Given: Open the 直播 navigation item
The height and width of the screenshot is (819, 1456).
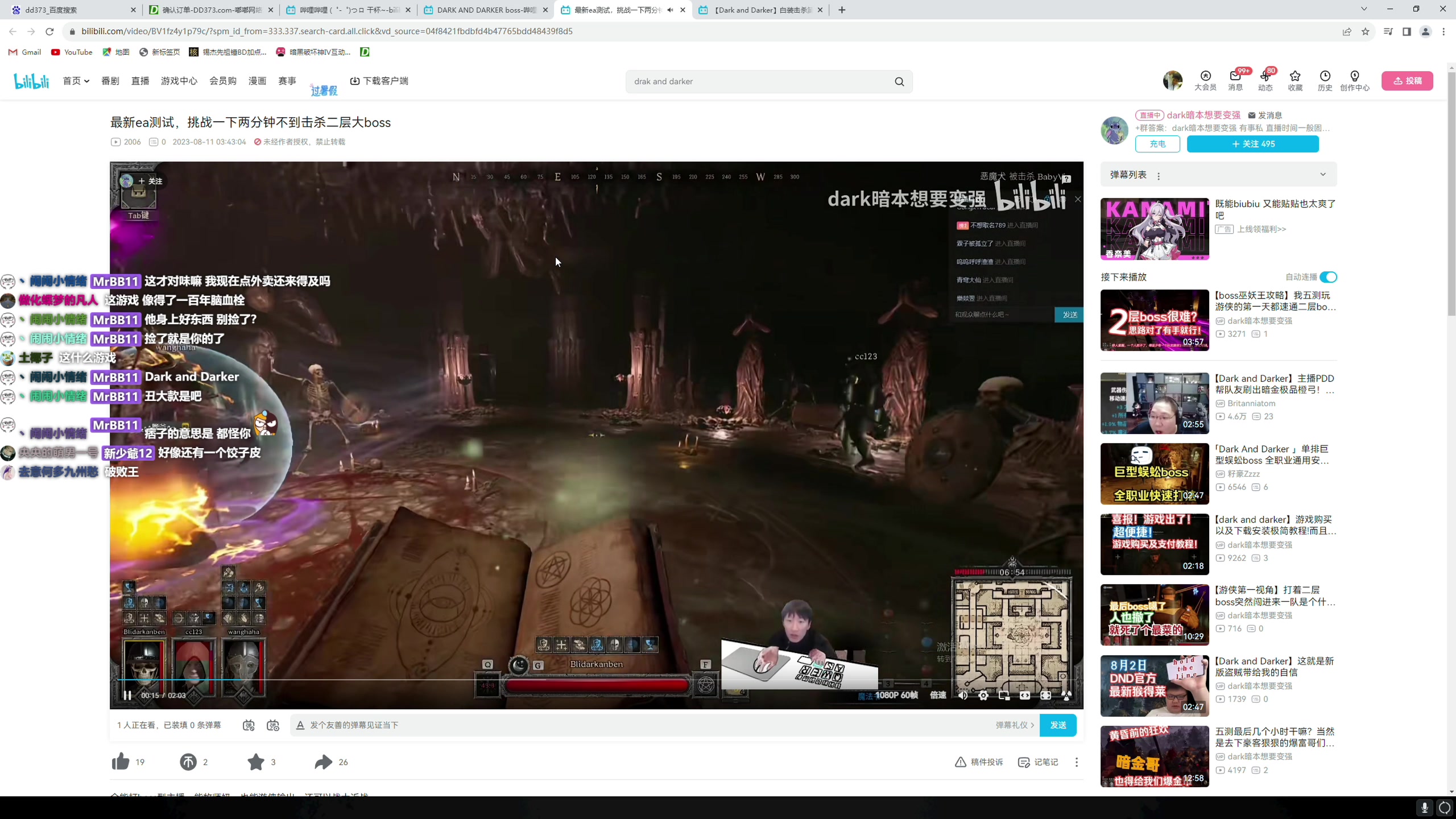Looking at the screenshot, I should pyautogui.click(x=140, y=81).
